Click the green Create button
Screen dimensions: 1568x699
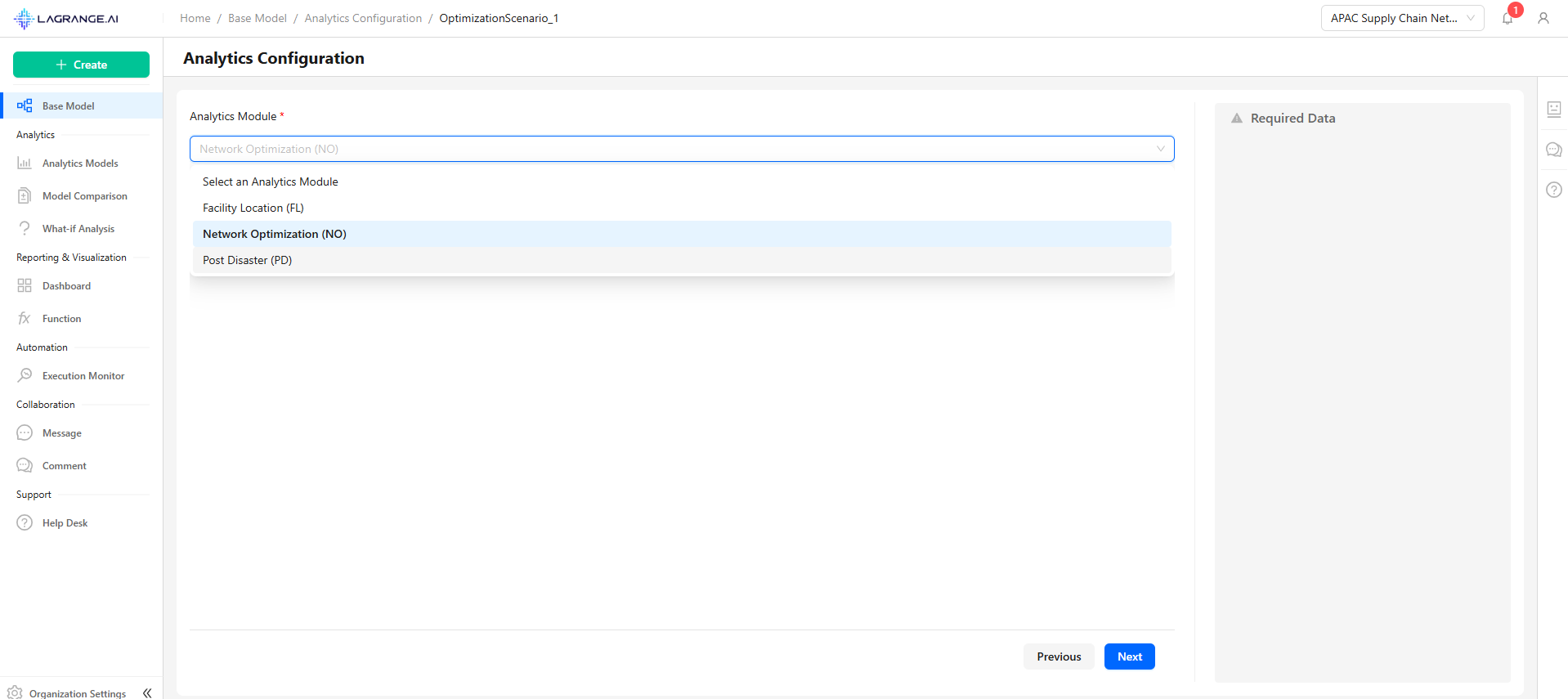81,65
